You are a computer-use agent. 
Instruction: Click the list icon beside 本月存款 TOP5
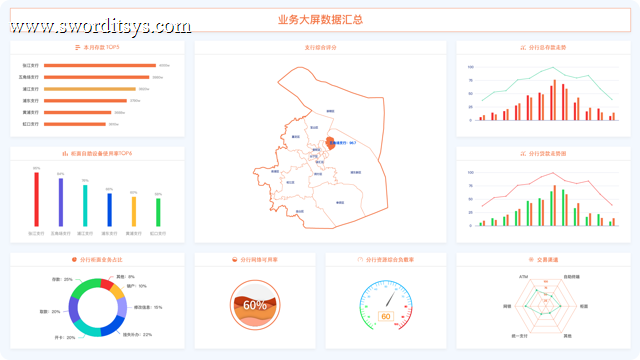point(78,48)
